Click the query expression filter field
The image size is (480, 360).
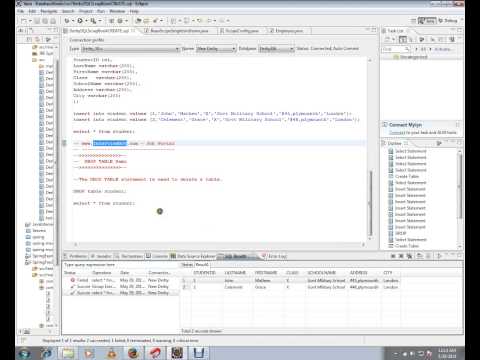[121, 265]
